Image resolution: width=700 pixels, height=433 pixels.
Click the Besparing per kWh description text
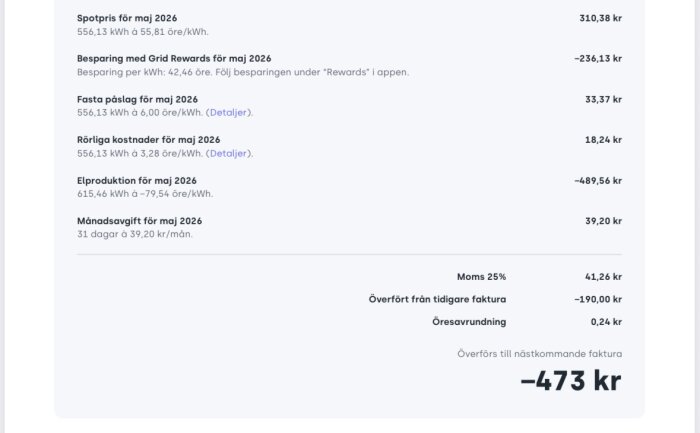[243, 72]
